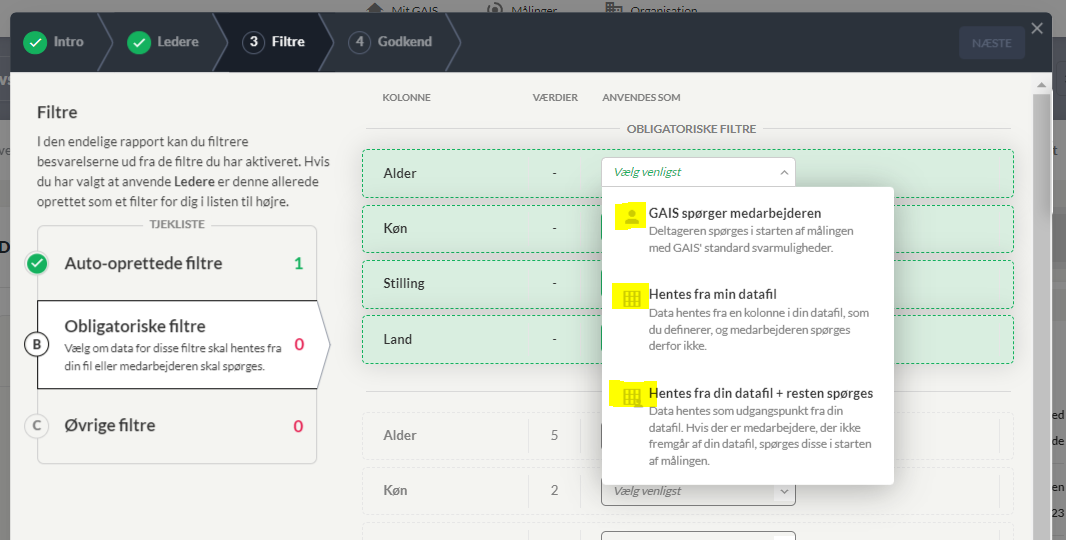The width and height of the screenshot is (1066, 540).
Task: Click the scrollbar up arrow
Action: [x=1042, y=84]
